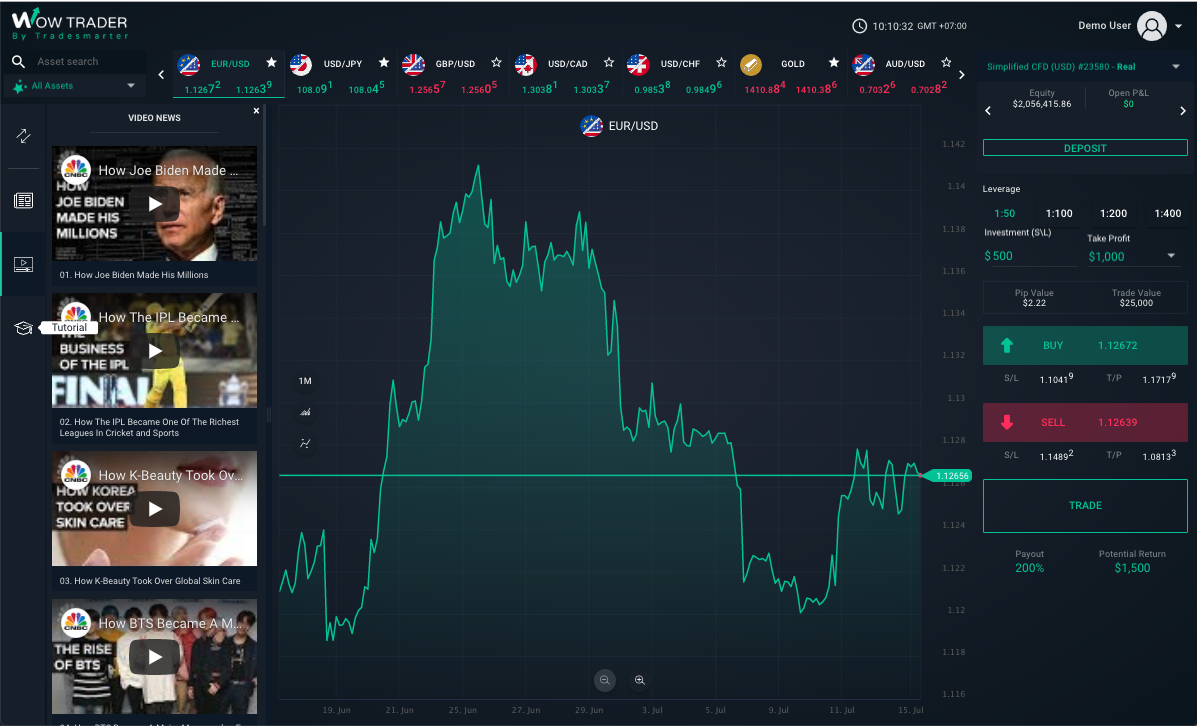
Task: Click the SELL 1.12639 button
Action: pos(1085,422)
